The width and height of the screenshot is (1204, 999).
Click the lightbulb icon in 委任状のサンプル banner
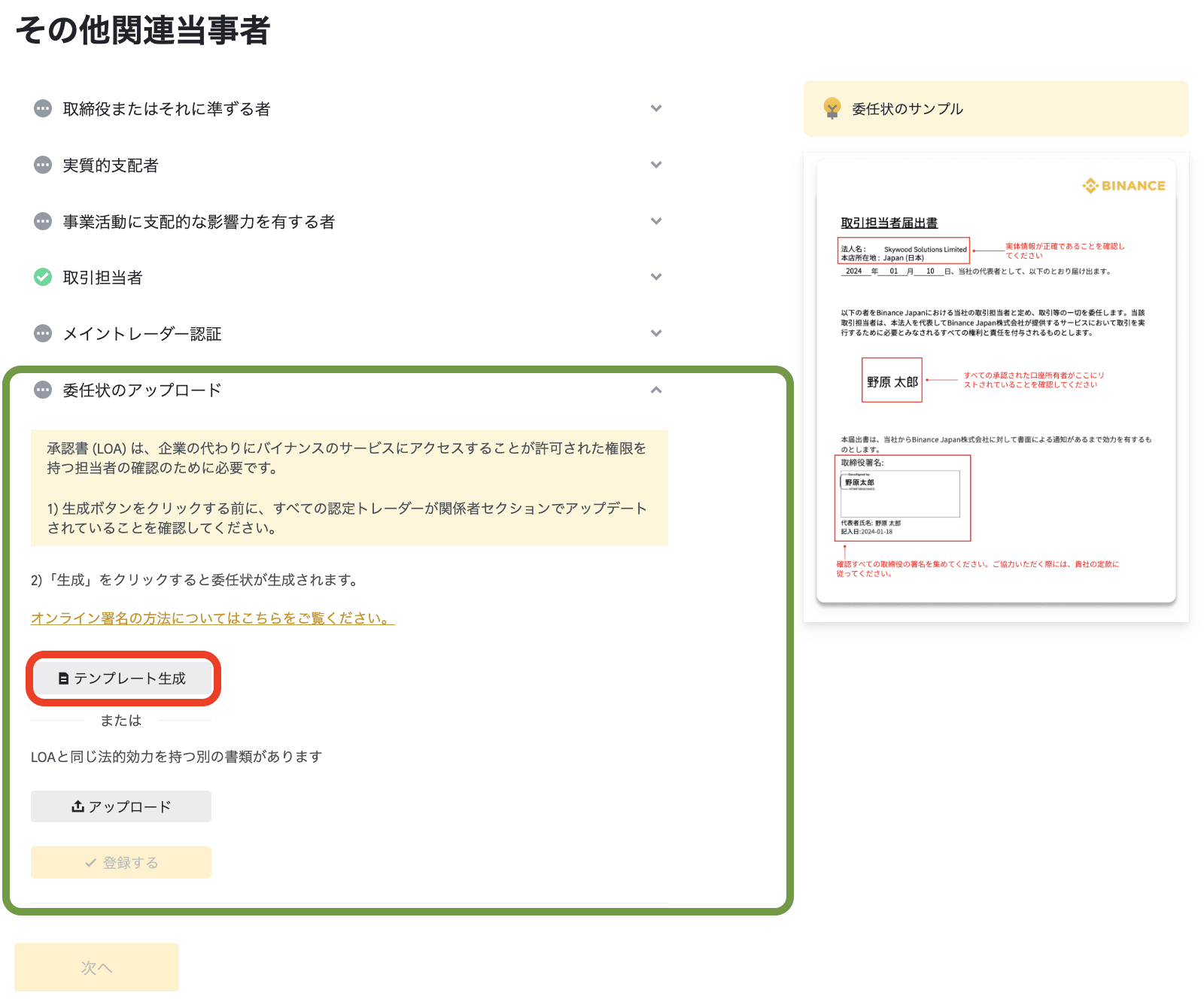pos(832,108)
